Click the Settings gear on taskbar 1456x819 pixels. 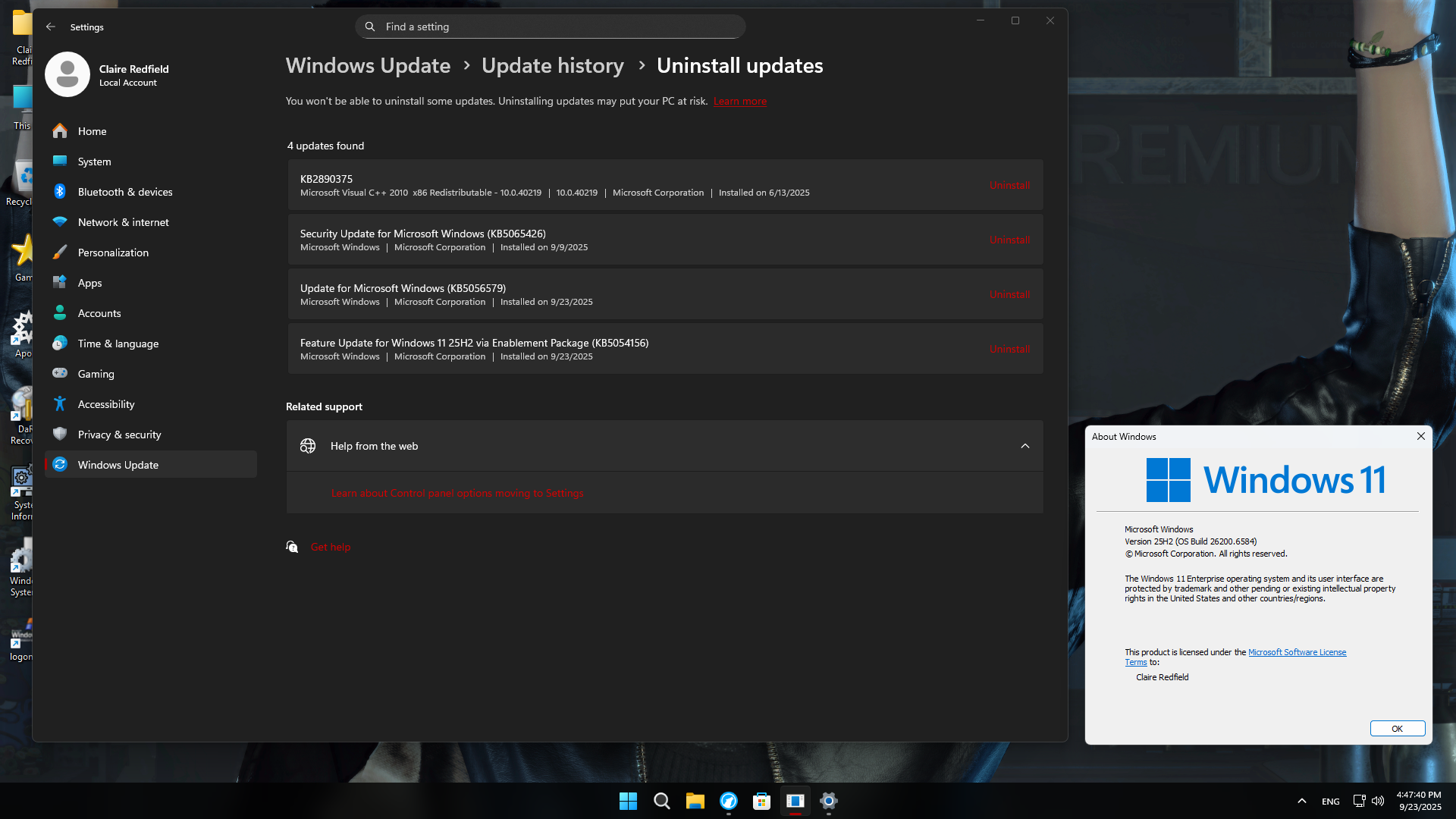(828, 801)
